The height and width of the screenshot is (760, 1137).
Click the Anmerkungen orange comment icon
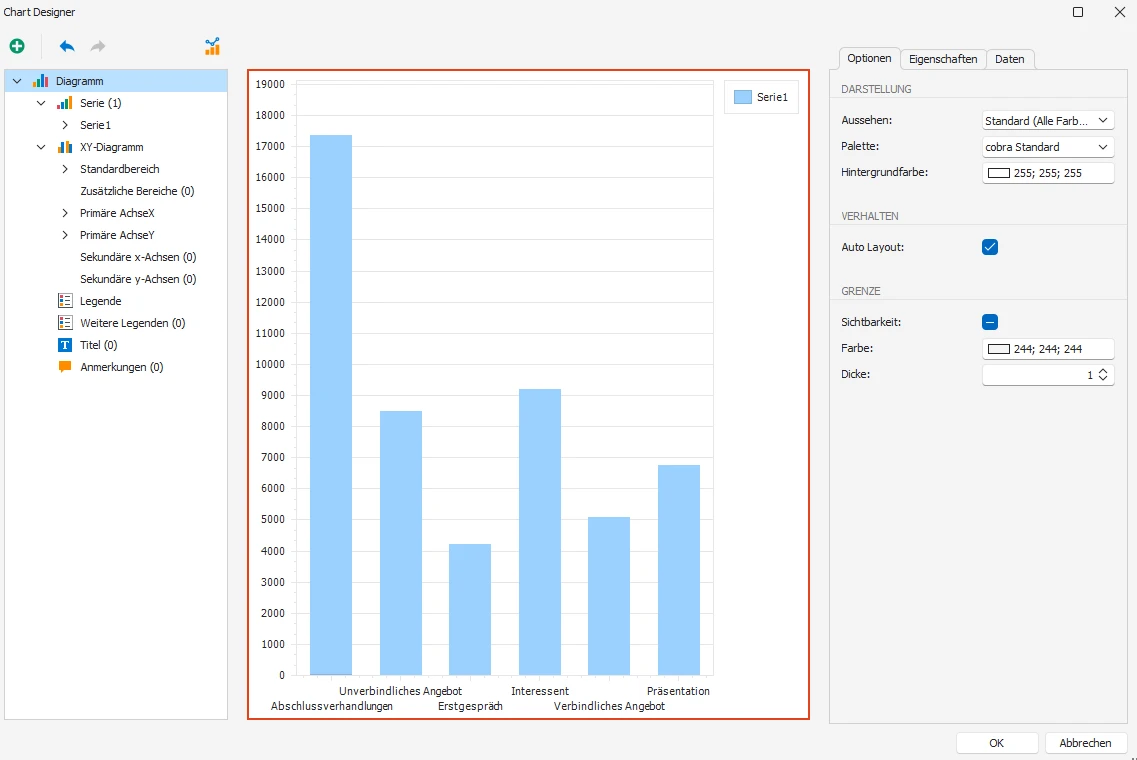65,367
